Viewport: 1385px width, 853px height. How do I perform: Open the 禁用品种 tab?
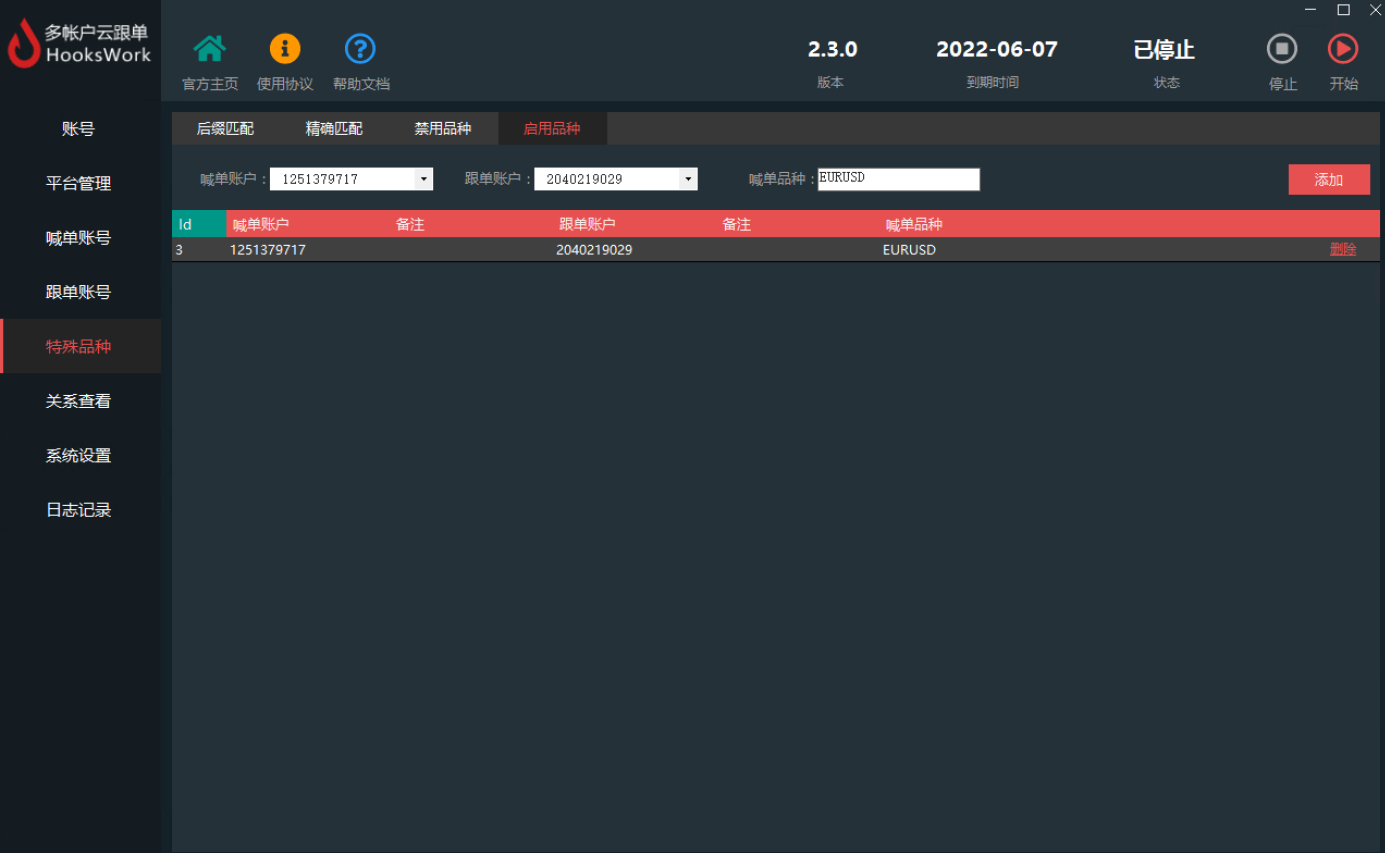click(x=443, y=129)
